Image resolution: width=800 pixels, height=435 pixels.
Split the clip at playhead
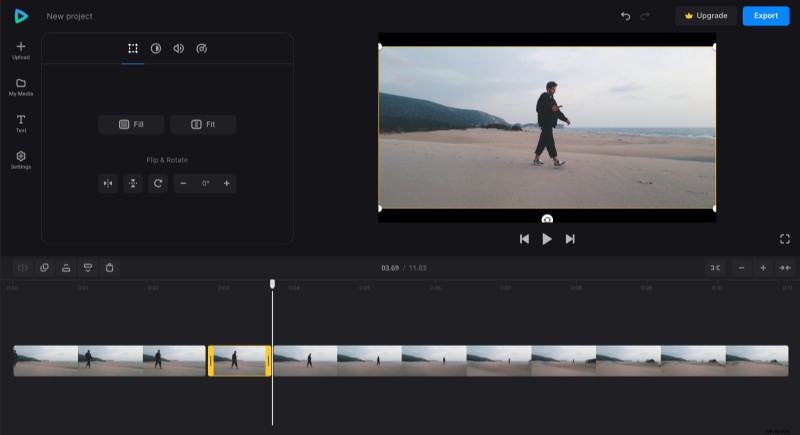pos(22,268)
